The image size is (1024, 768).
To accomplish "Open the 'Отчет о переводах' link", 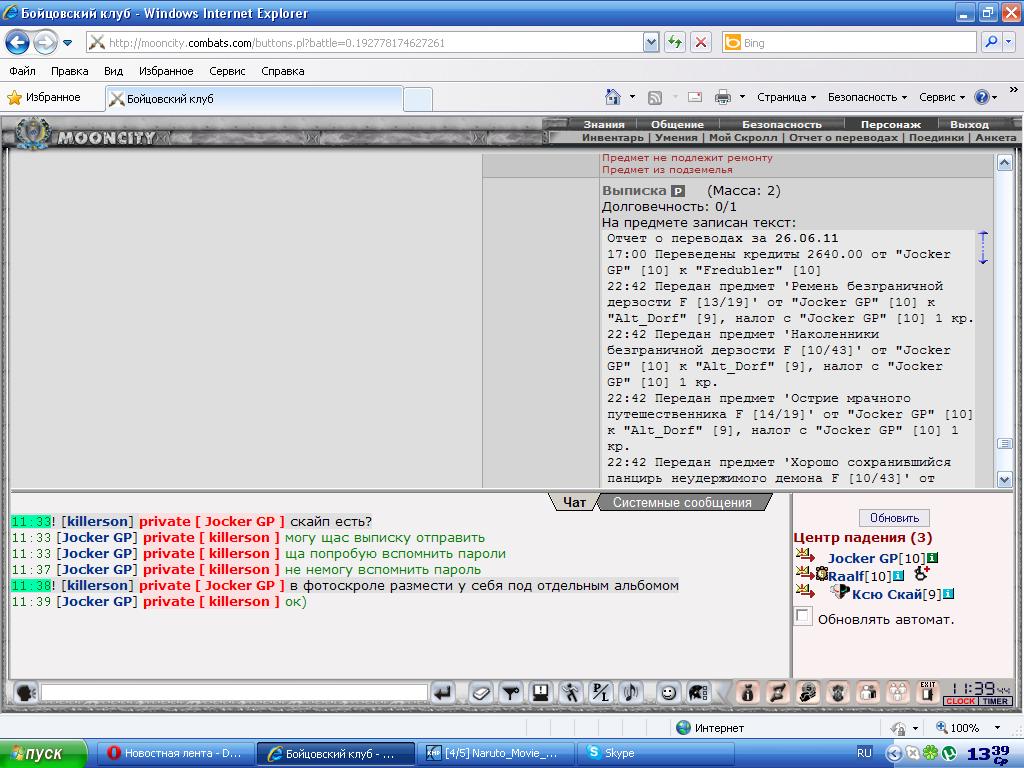I will pos(843,137).
